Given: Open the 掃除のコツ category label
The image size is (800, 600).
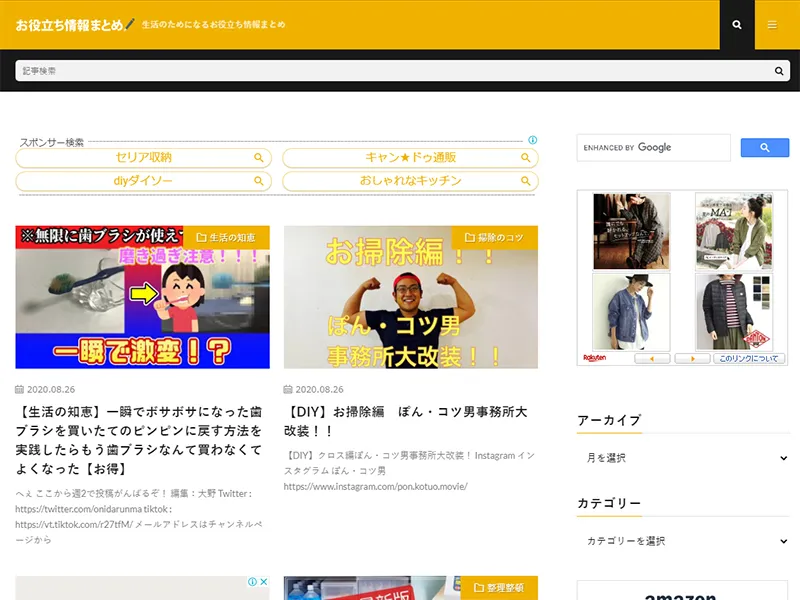Looking at the screenshot, I should (494, 238).
